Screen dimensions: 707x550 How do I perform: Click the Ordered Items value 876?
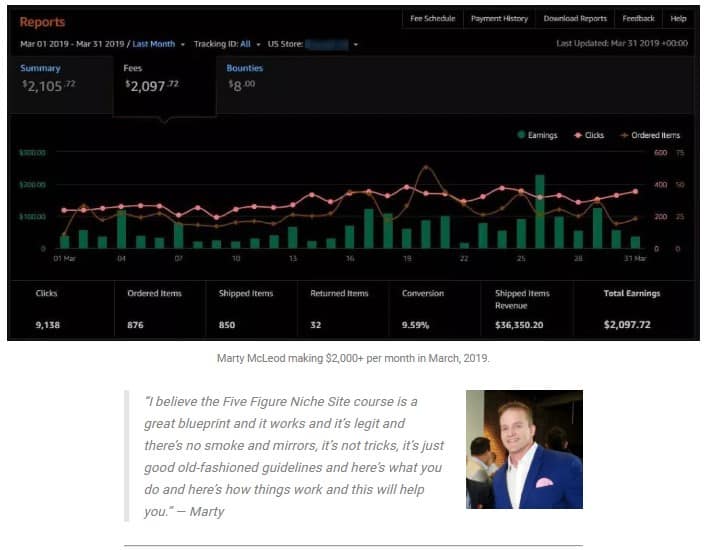pos(135,325)
